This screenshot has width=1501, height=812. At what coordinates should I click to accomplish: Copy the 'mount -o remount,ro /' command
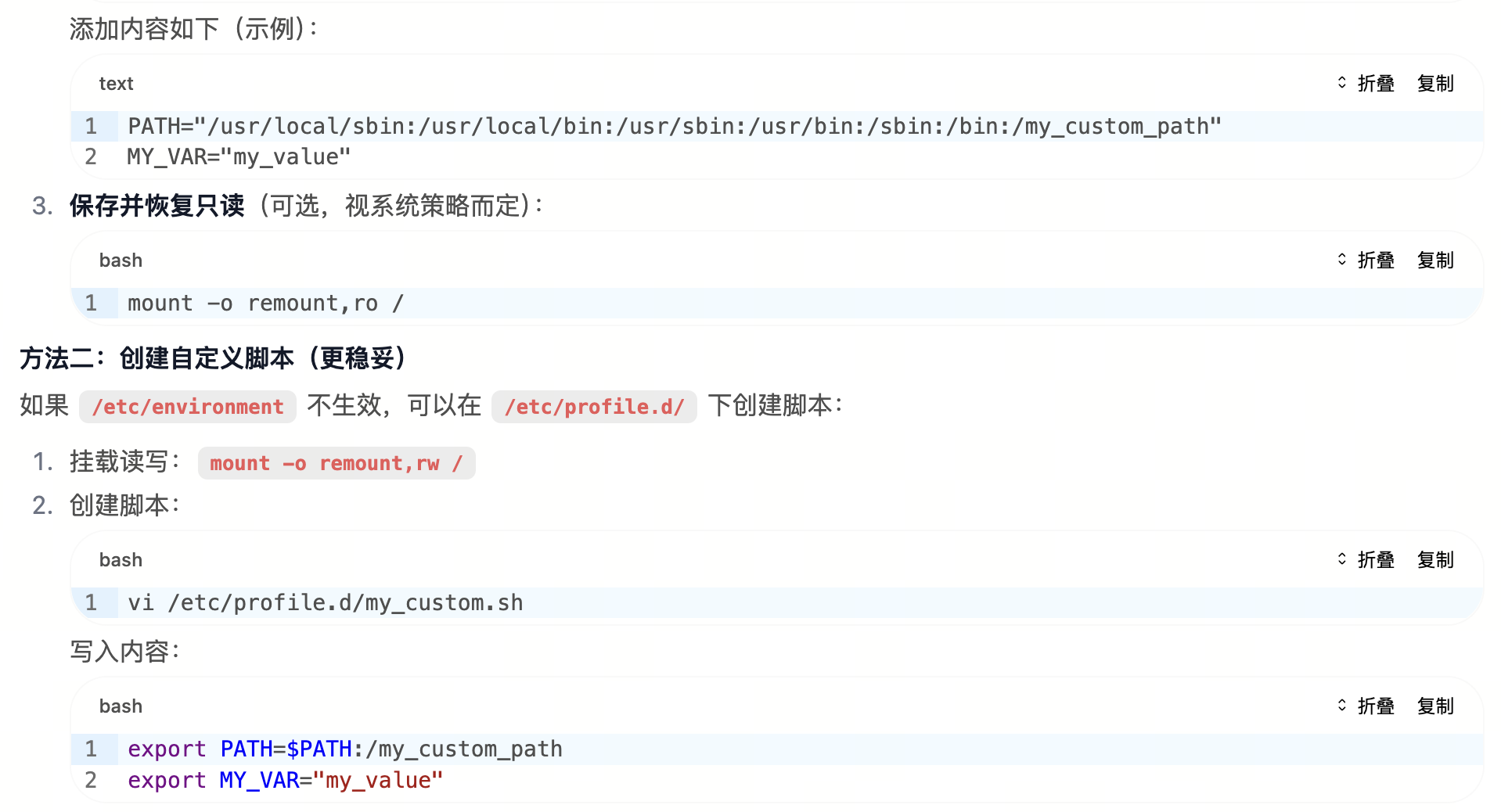(x=1434, y=260)
